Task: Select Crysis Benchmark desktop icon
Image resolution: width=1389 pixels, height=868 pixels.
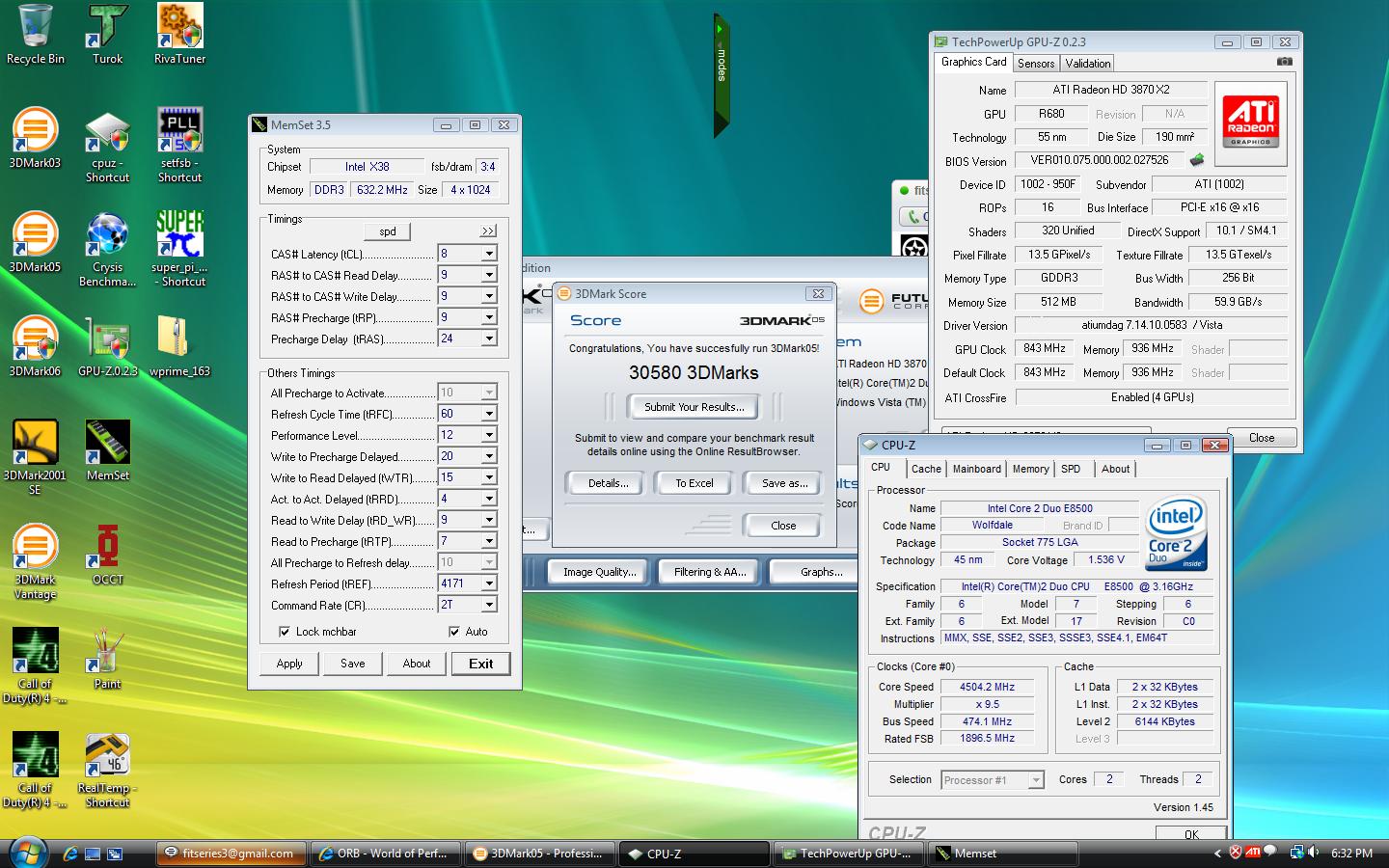Action: tap(107, 249)
